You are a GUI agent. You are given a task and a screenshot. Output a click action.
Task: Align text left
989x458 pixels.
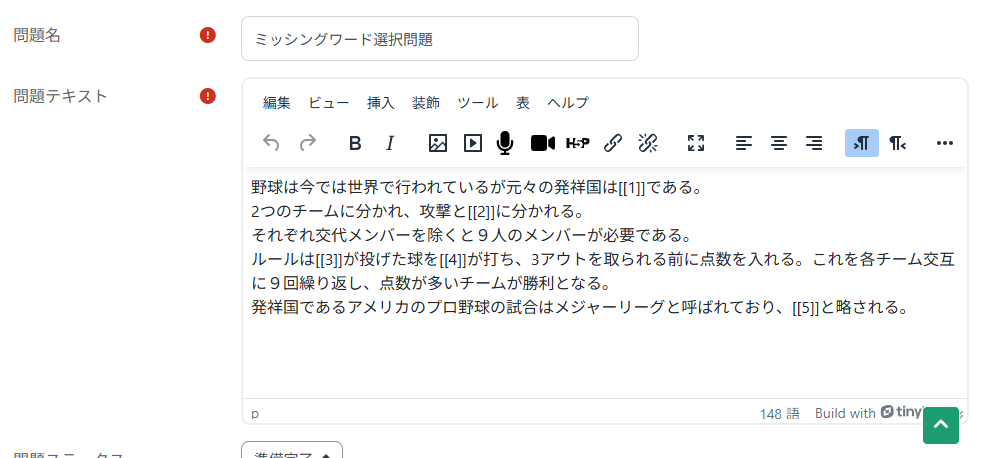(744, 143)
